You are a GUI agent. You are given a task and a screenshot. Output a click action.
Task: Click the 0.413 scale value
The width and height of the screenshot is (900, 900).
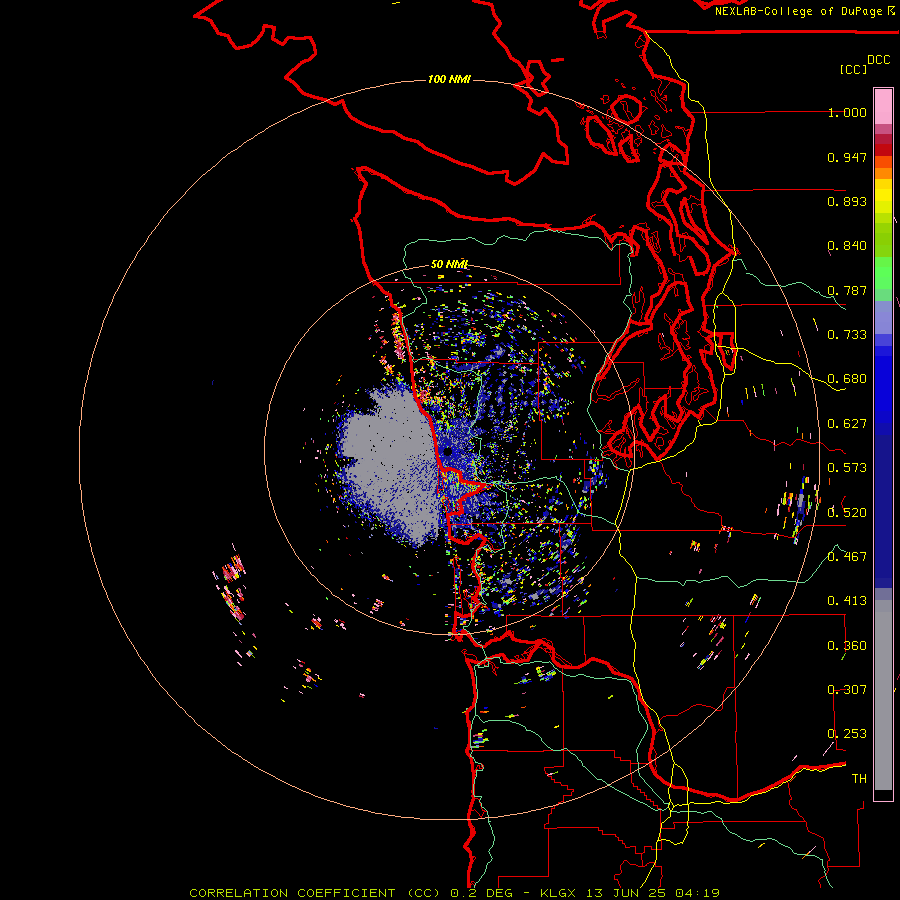click(847, 601)
